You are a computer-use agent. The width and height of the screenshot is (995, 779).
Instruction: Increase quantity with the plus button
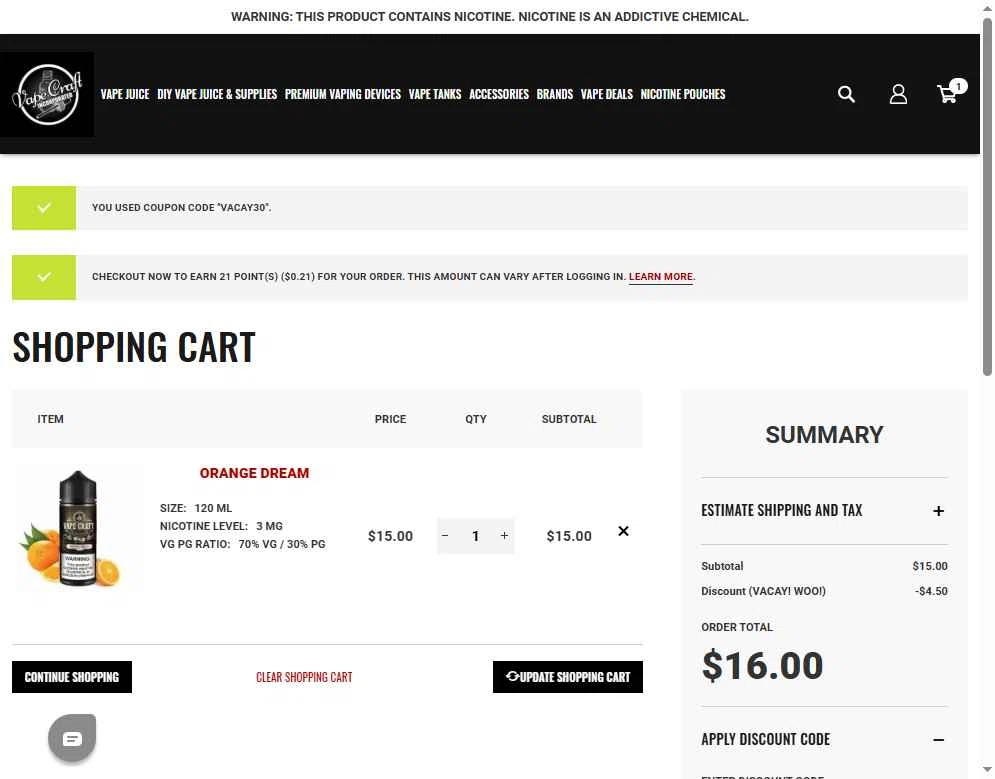(x=504, y=536)
